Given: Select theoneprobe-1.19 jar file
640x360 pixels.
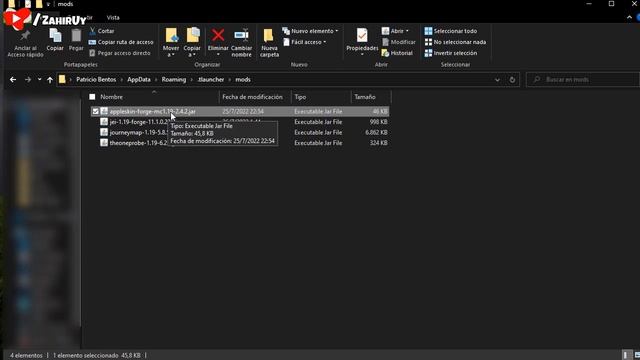Looking at the screenshot, I should coord(138,143).
